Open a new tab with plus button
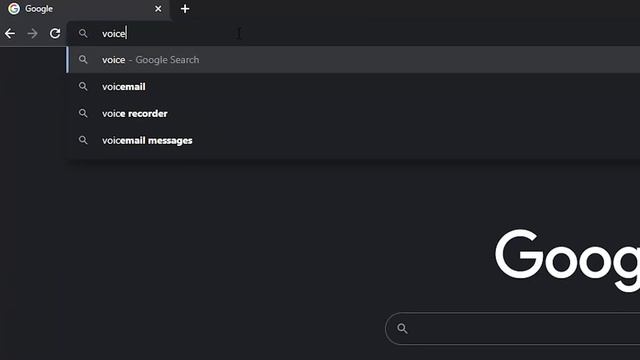The width and height of the screenshot is (640, 360). click(185, 9)
